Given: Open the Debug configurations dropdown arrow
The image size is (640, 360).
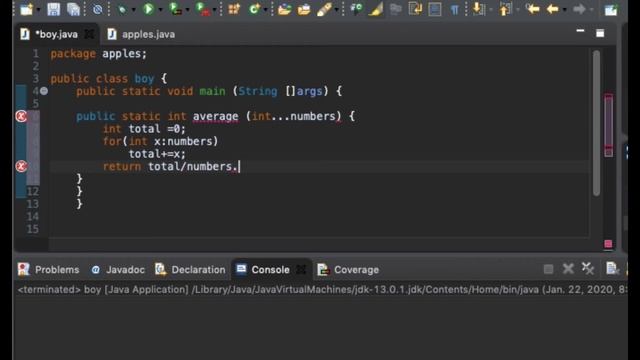Looking at the screenshot, I should [x=133, y=9].
